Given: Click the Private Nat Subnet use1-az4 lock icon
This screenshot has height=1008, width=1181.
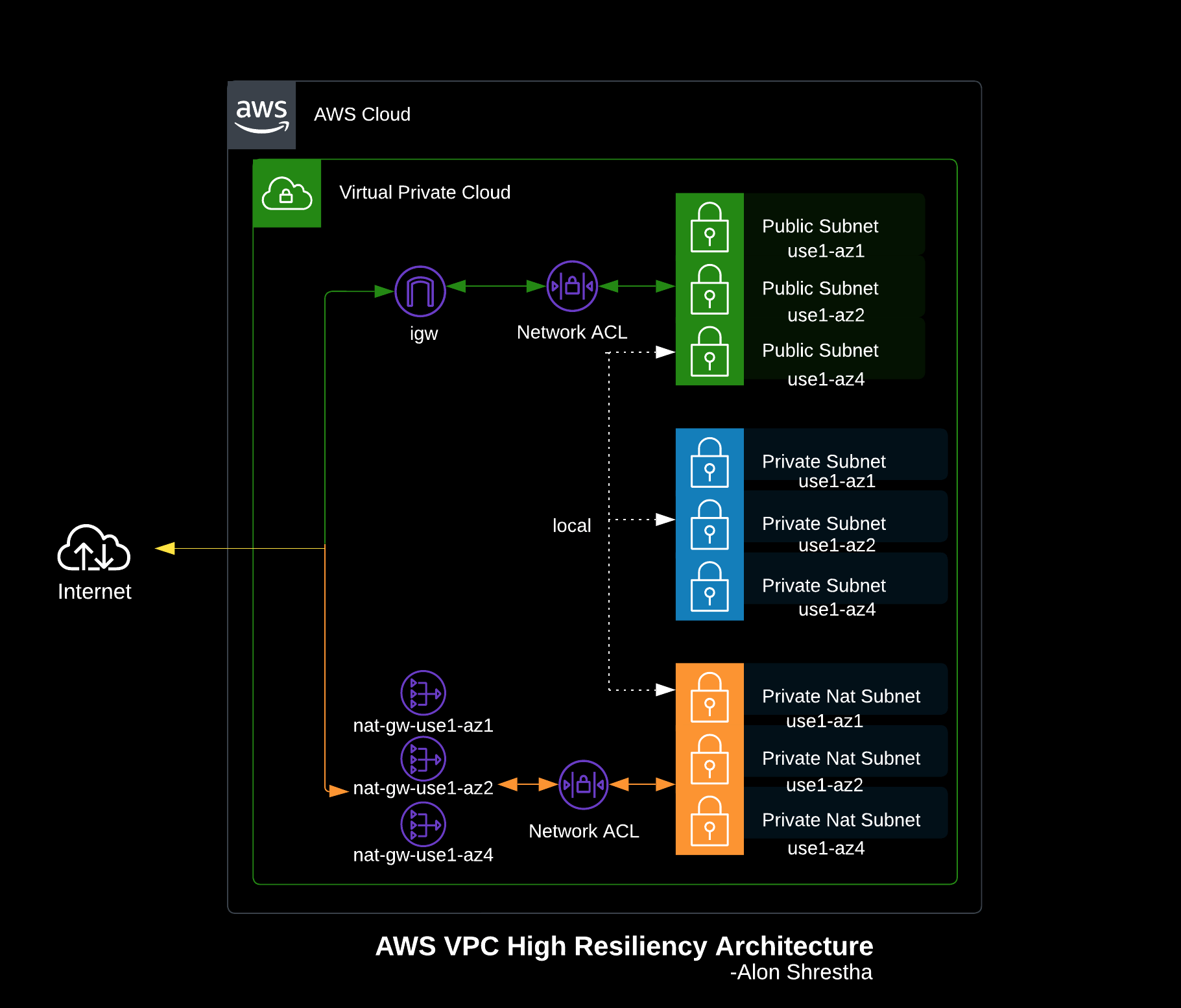Looking at the screenshot, I should click(x=710, y=821).
